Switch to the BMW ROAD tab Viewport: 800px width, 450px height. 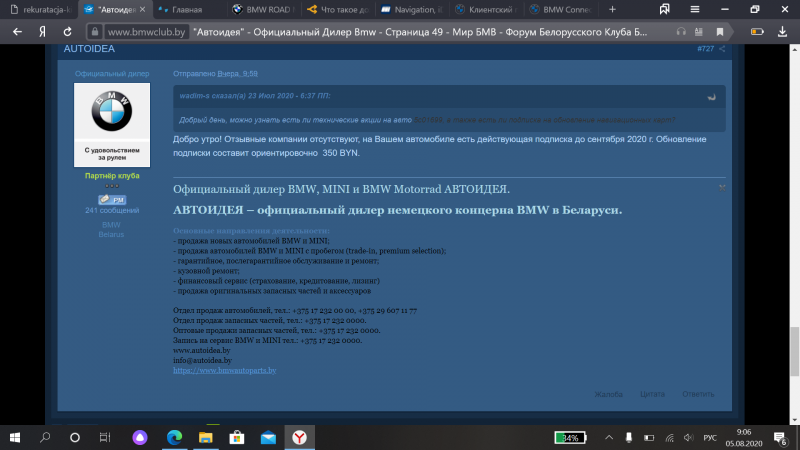pyautogui.click(x=264, y=9)
